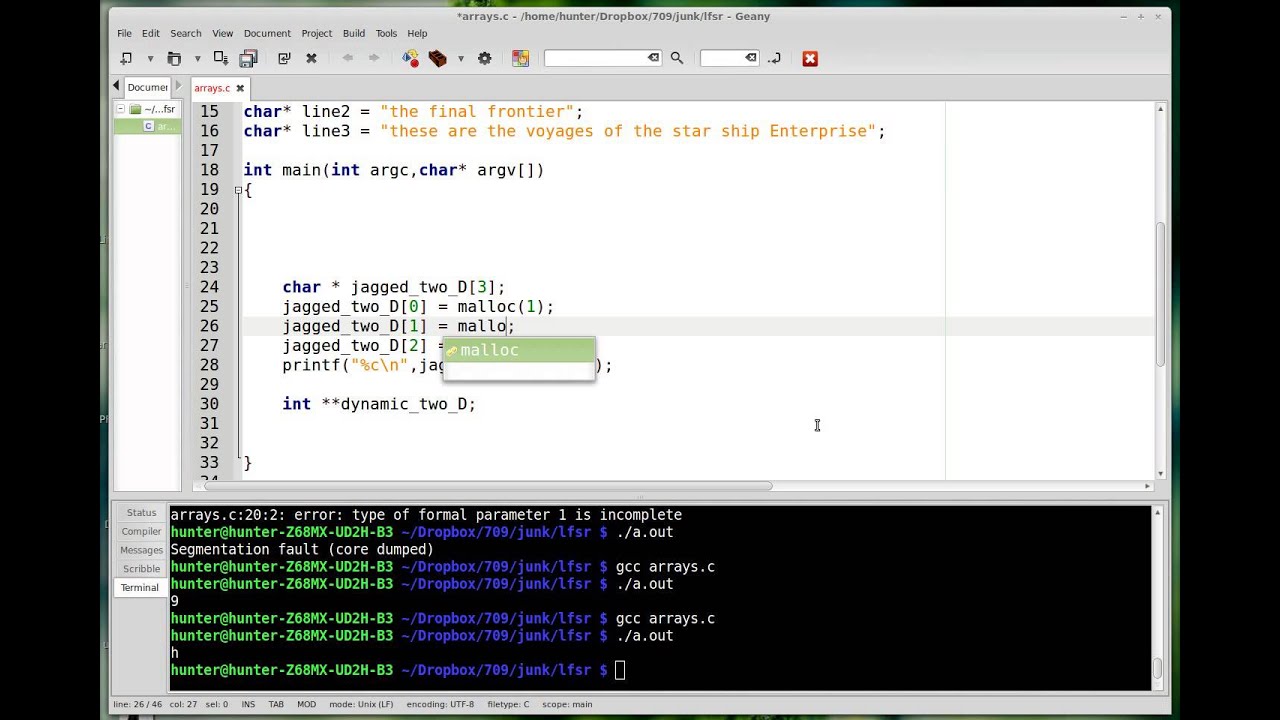The height and width of the screenshot is (720, 1280).
Task: Open the recent files dropdown arrow
Action: tap(197, 59)
